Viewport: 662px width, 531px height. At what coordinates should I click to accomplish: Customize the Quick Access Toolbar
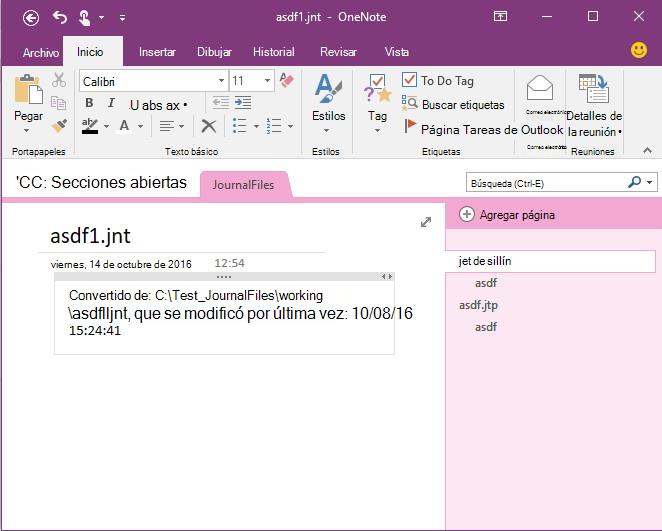coord(122,18)
